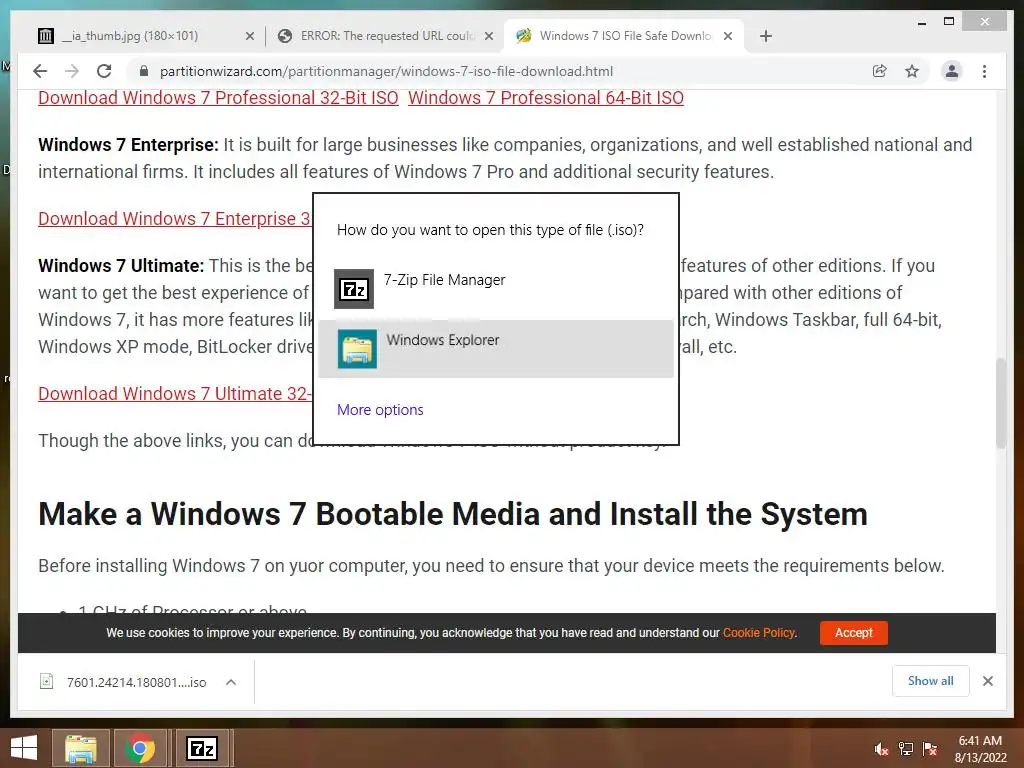
Task: Open a new browser tab
Action: point(766,37)
